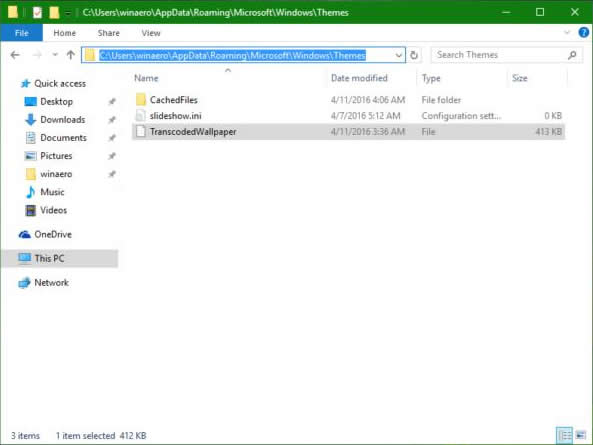Select Quick access in navigation pane
The height and width of the screenshot is (445, 593).
[x=60, y=84]
